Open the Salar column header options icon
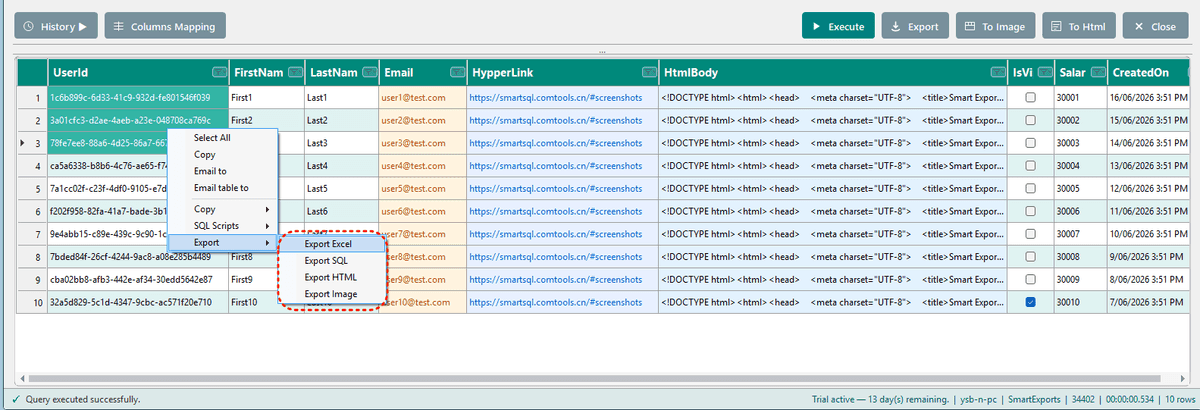This screenshot has height=410, width=1200. [x=1099, y=72]
